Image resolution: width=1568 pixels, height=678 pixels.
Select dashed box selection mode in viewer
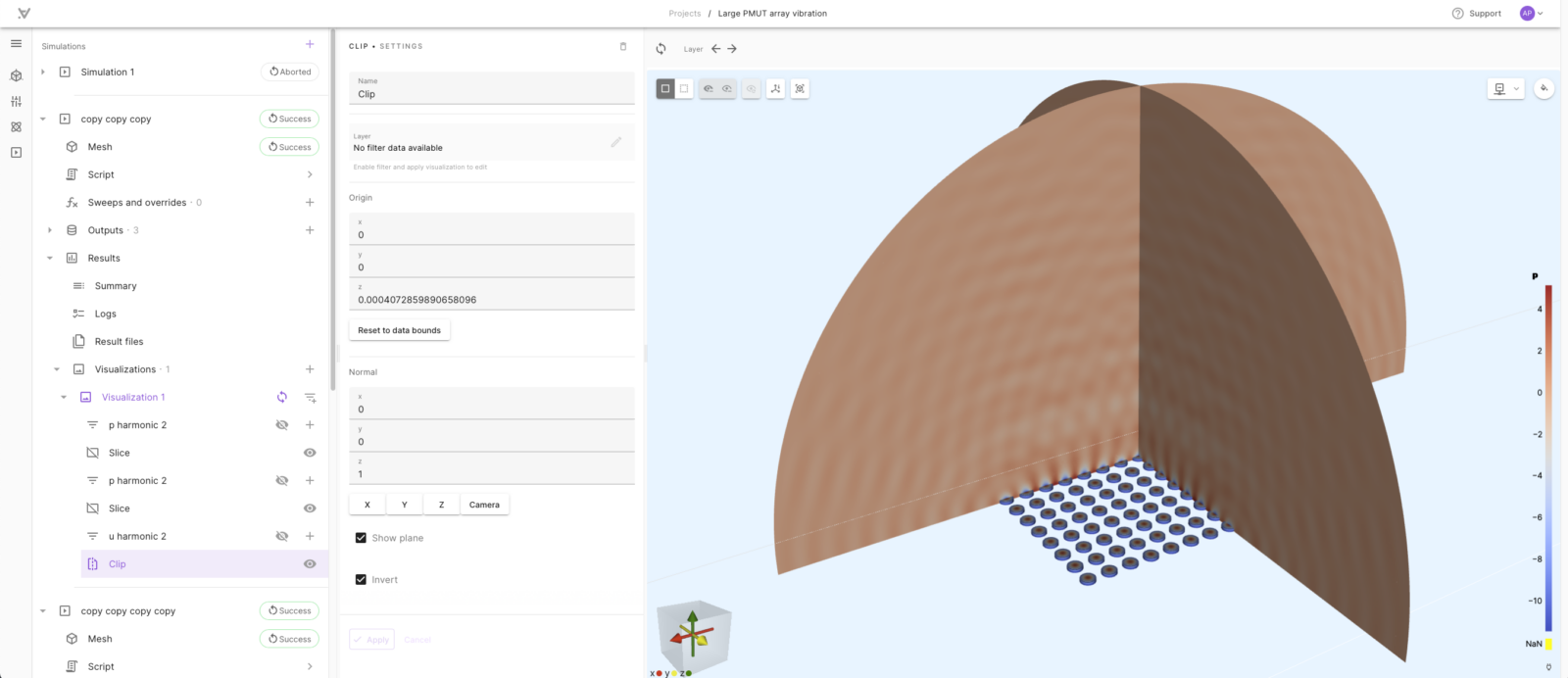pos(684,88)
